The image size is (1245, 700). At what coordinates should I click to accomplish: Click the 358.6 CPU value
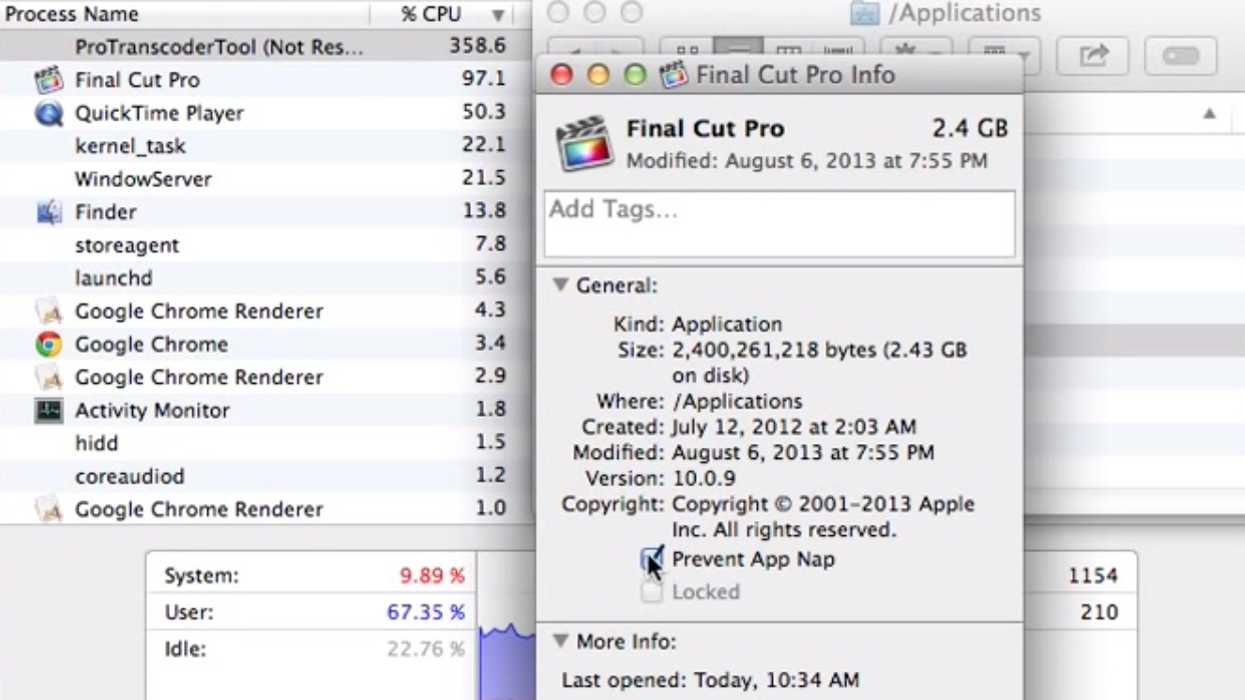[477, 46]
